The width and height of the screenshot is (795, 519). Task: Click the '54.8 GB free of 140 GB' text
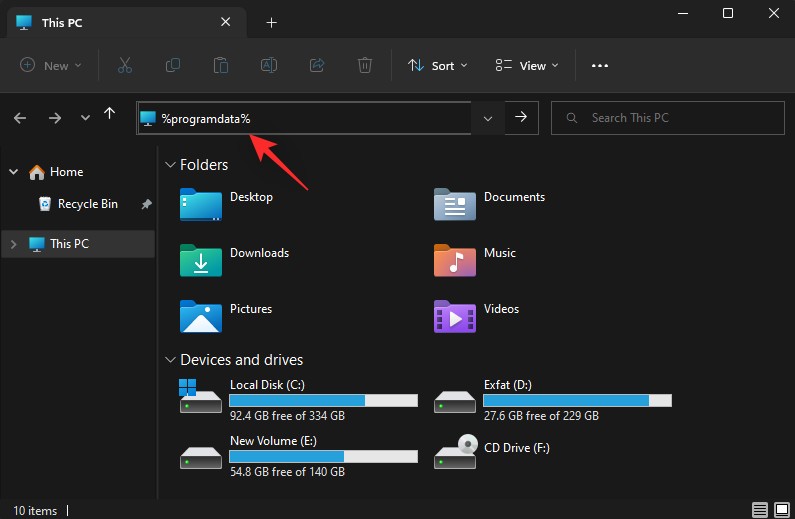pyautogui.click(x=287, y=472)
